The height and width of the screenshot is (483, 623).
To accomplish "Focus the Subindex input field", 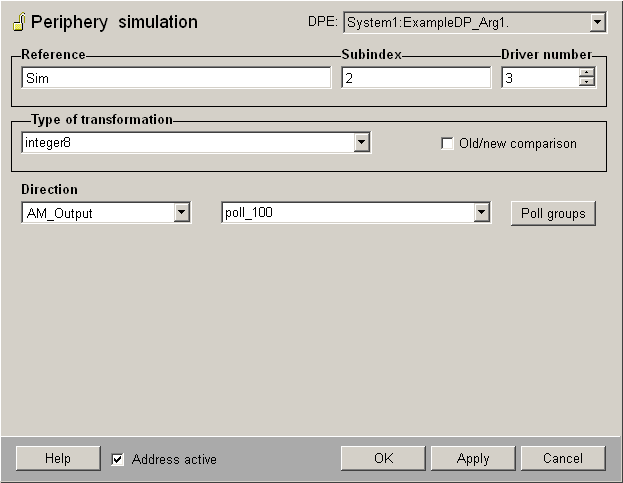I will coord(415,78).
